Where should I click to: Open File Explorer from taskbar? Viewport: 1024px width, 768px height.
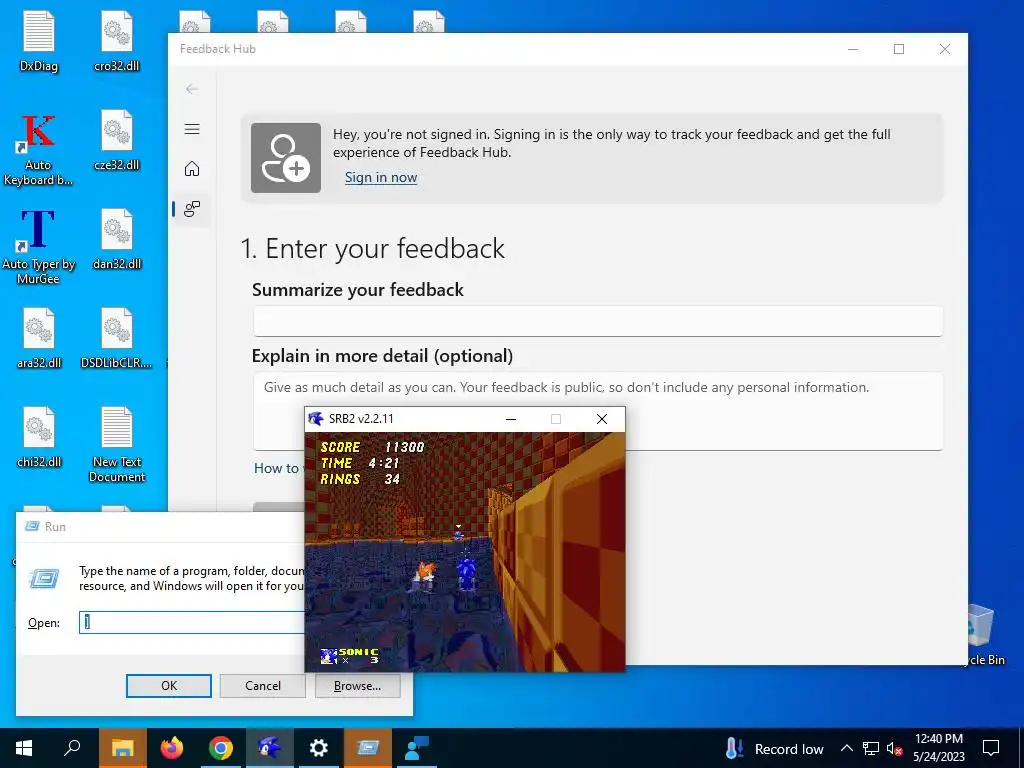tap(122, 748)
